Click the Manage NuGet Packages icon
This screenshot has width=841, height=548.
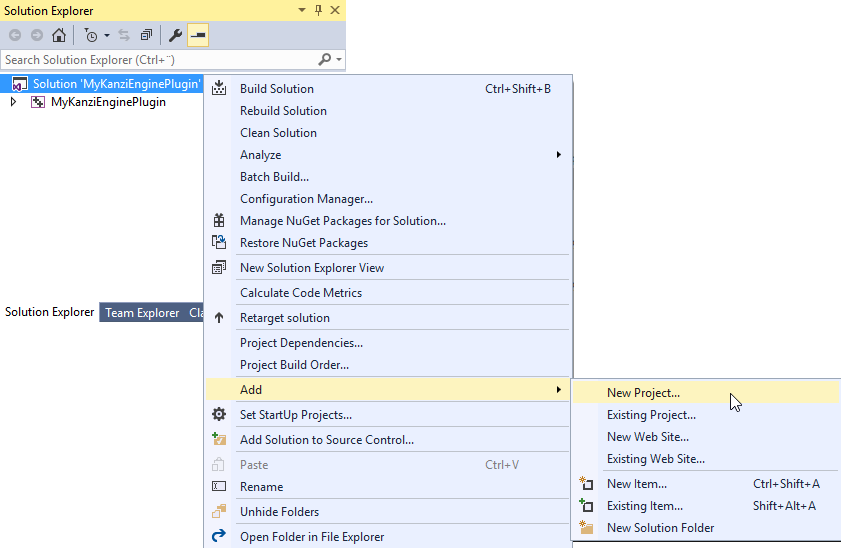pos(219,221)
